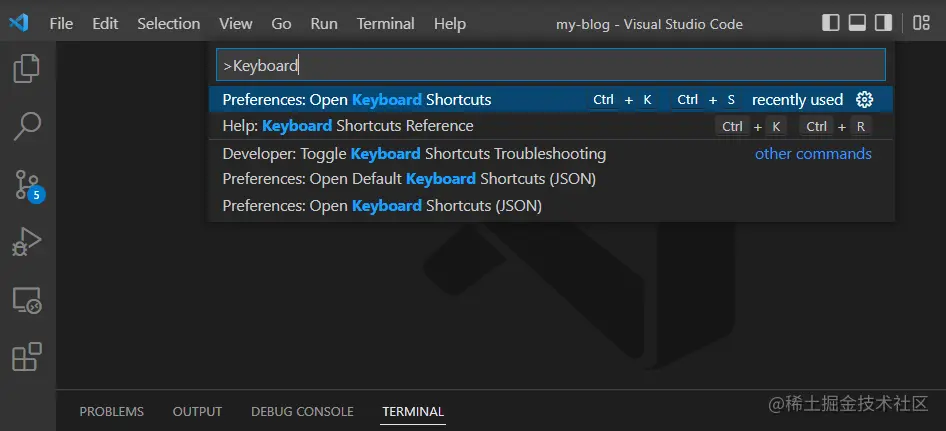Open the File menu
This screenshot has height=431, width=946.
(x=61, y=24)
